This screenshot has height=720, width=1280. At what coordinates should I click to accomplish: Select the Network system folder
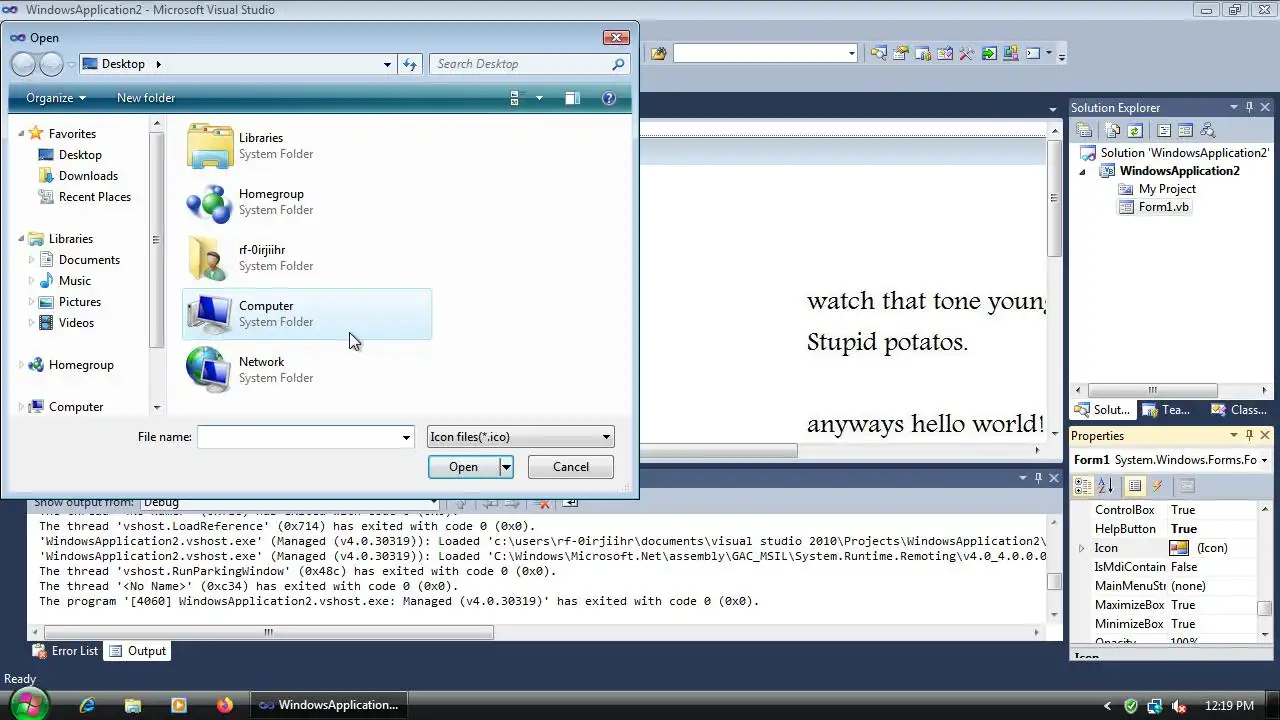point(307,370)
